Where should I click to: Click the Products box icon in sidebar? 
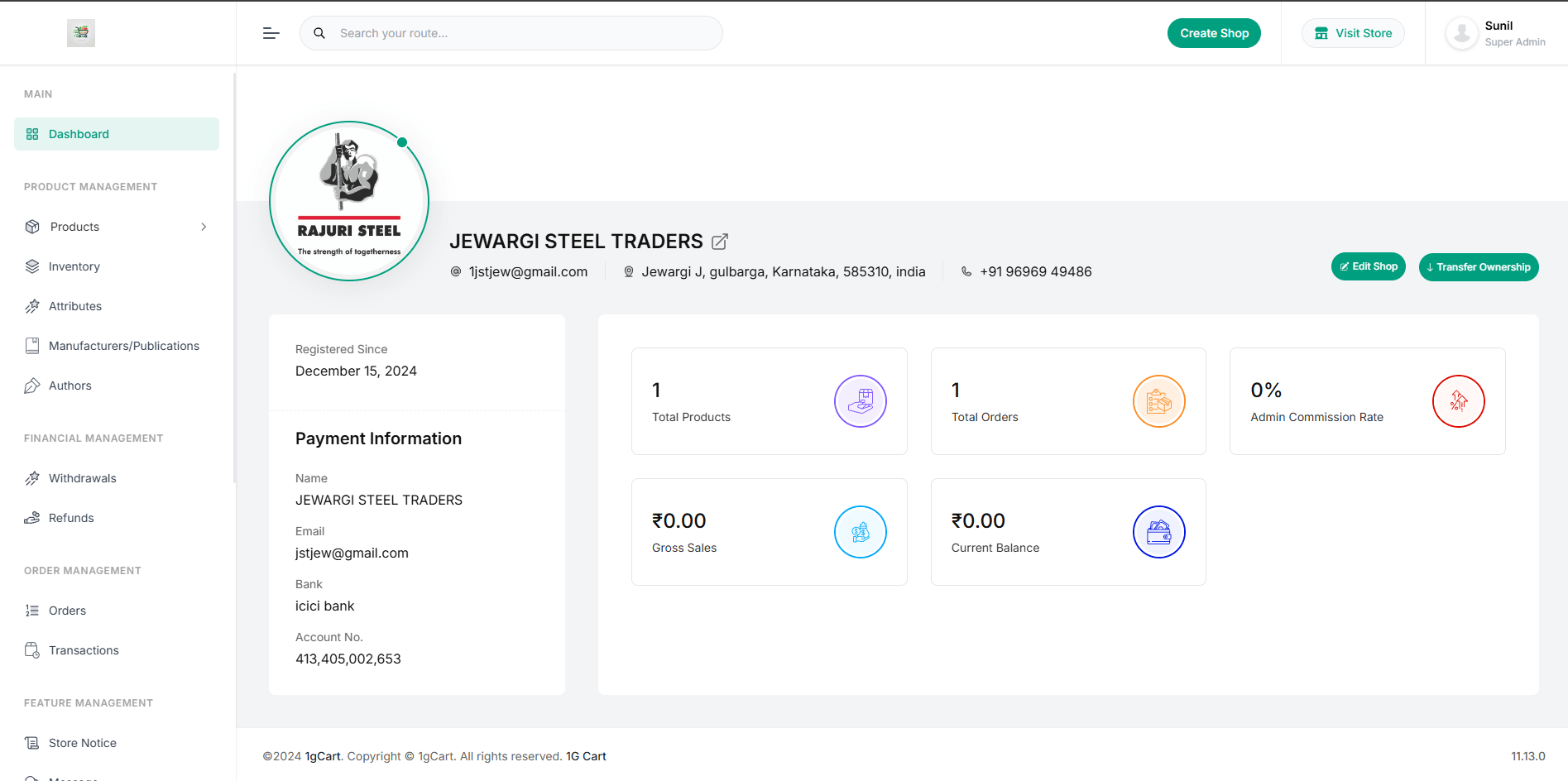(32, 227)
